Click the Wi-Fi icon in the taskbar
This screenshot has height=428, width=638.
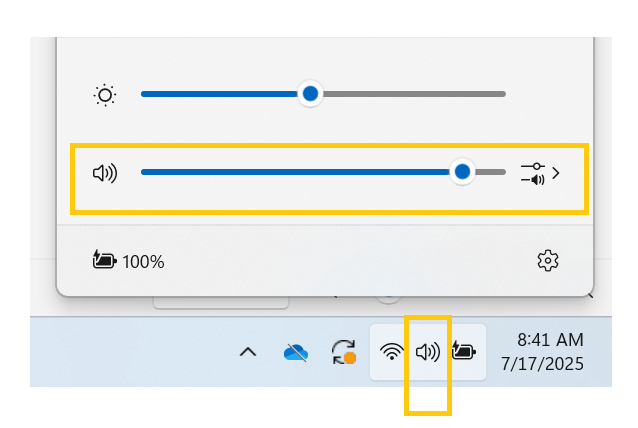391,352
